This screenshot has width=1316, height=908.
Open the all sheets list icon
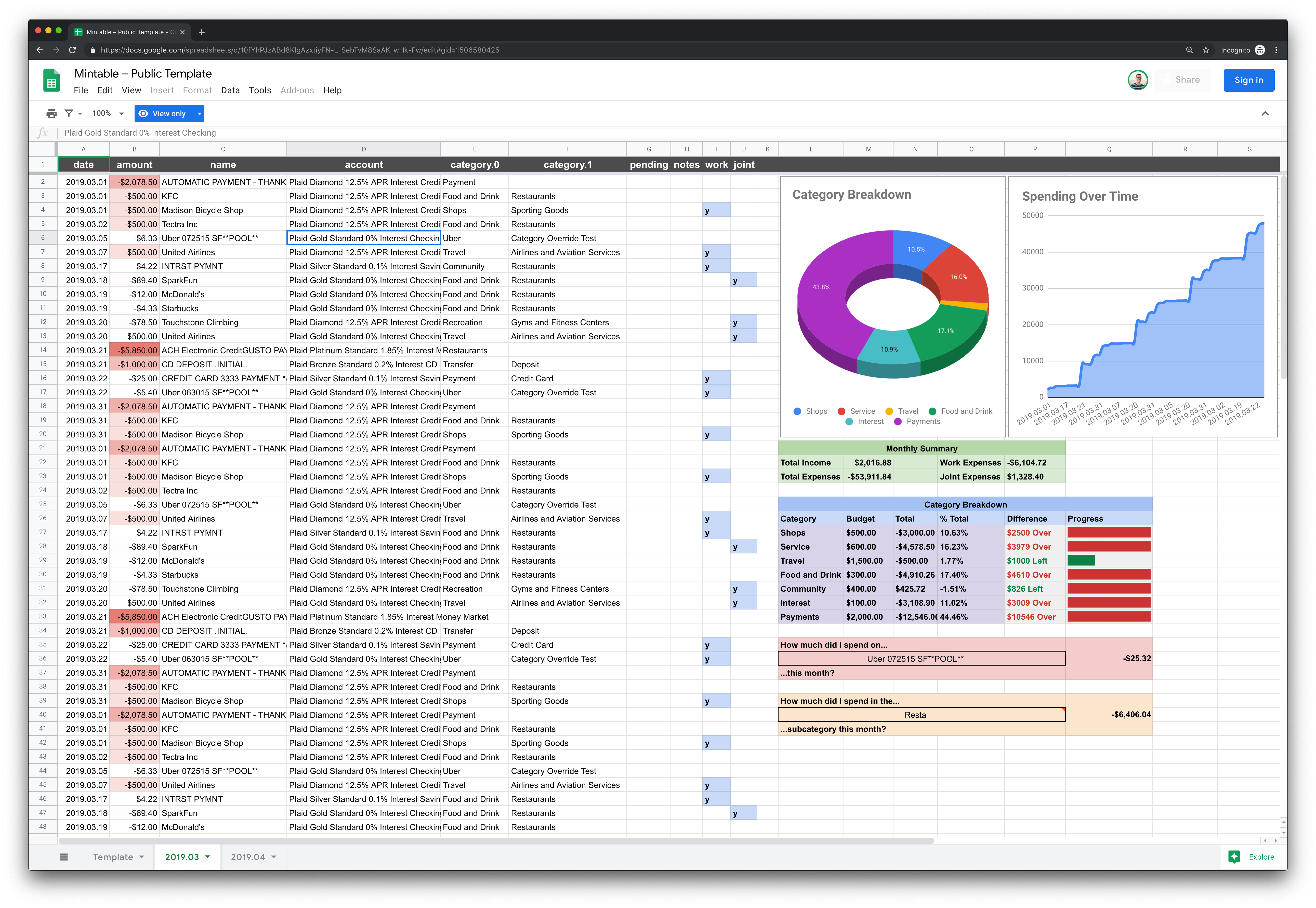coord(64,857)
